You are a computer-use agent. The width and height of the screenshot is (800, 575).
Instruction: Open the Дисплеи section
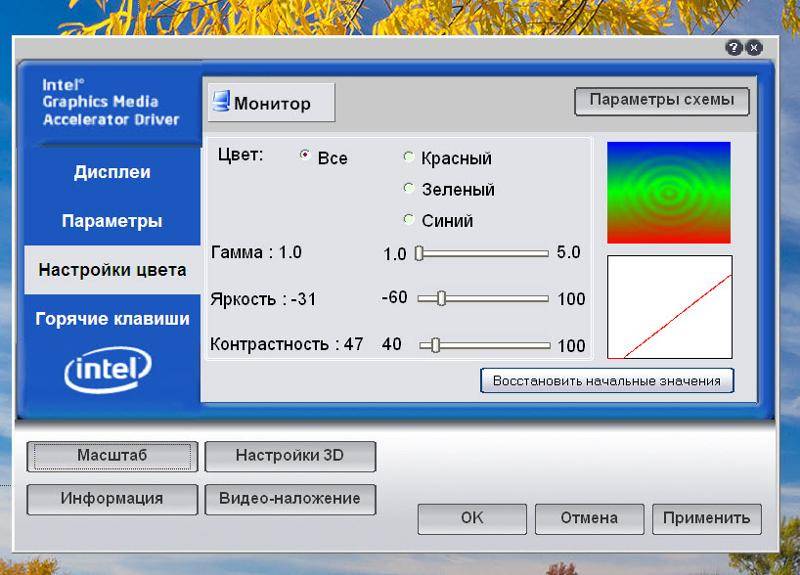(x=112, y=172)
